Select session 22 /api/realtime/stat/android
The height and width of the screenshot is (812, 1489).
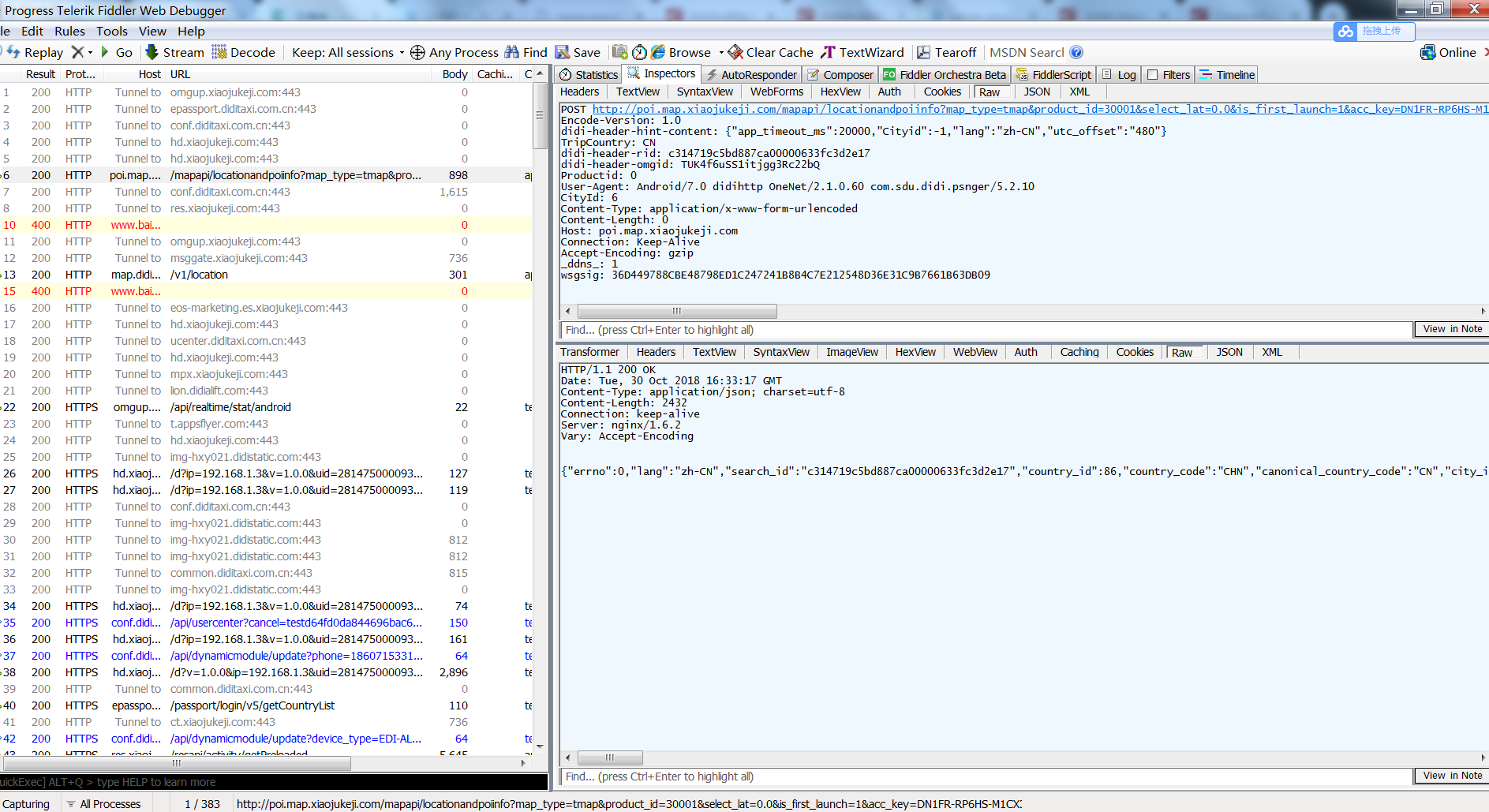[267, 407]
